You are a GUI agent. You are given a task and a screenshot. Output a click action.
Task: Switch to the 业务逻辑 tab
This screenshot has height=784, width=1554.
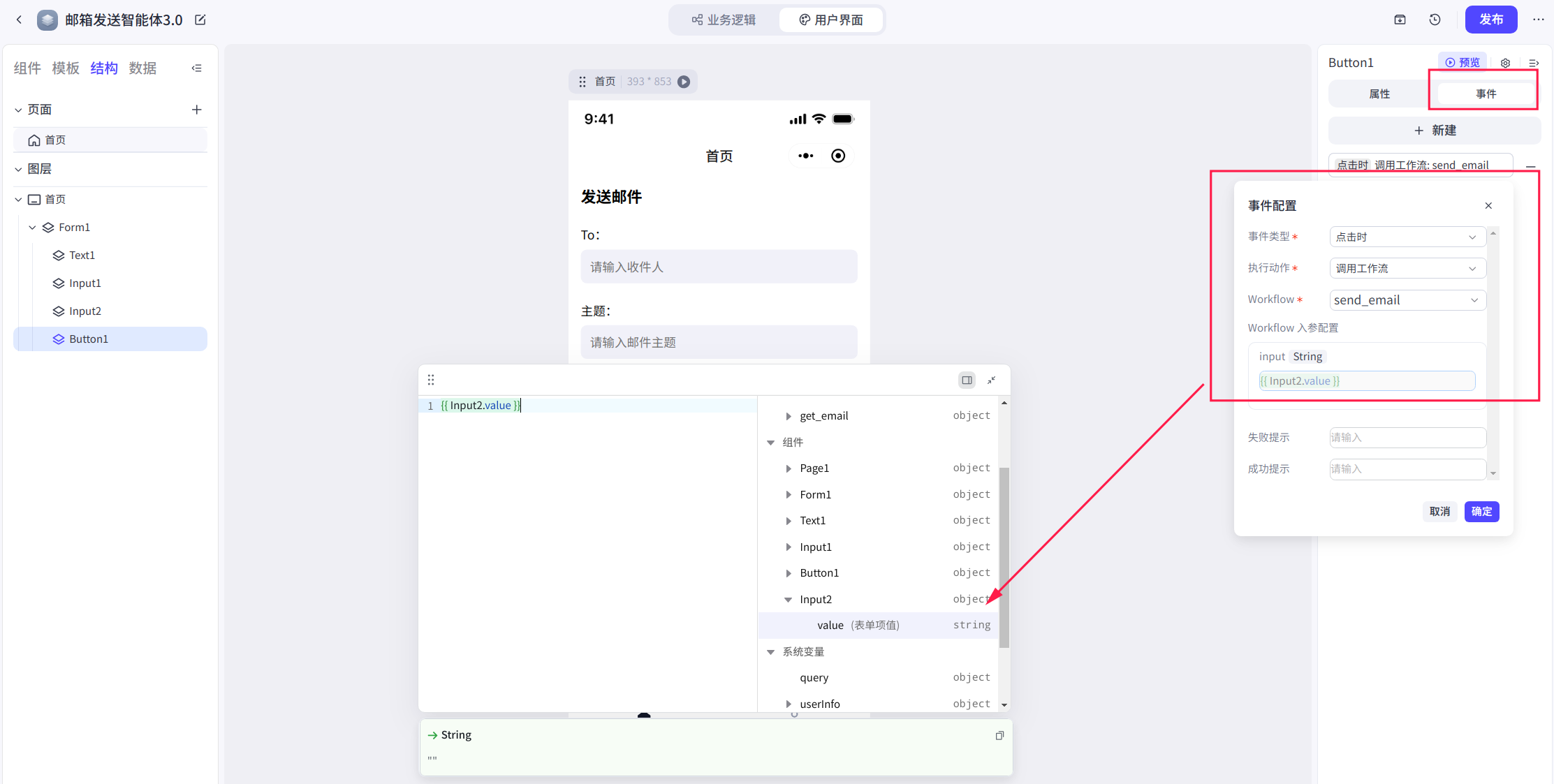[x=724, y=20]
